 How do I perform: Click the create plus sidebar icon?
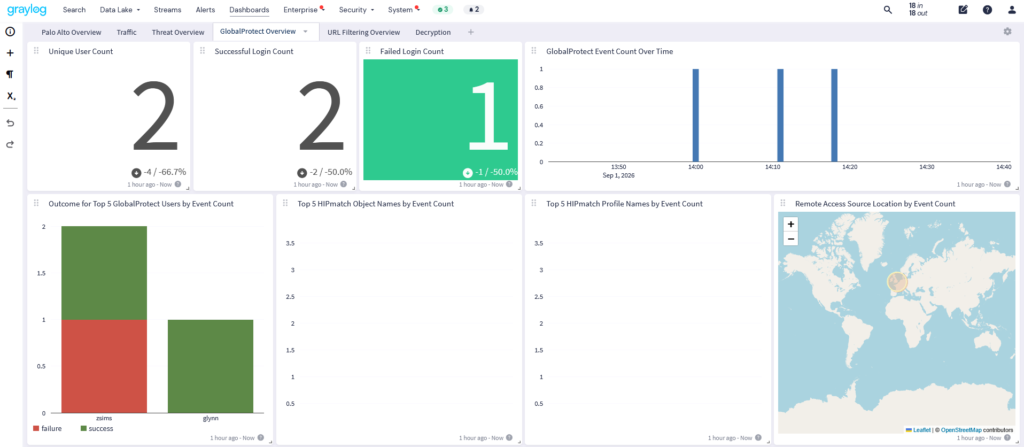click(10, 53)
